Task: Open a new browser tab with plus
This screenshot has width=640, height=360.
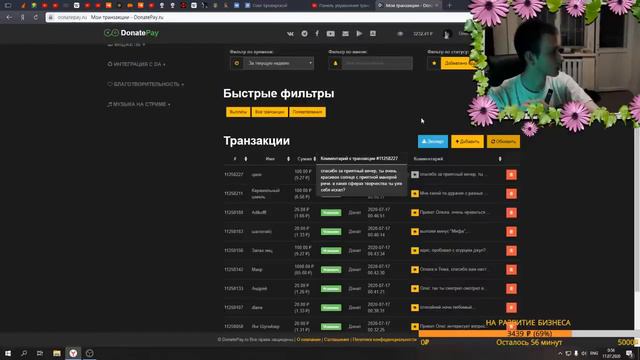Action: [449, 6]
